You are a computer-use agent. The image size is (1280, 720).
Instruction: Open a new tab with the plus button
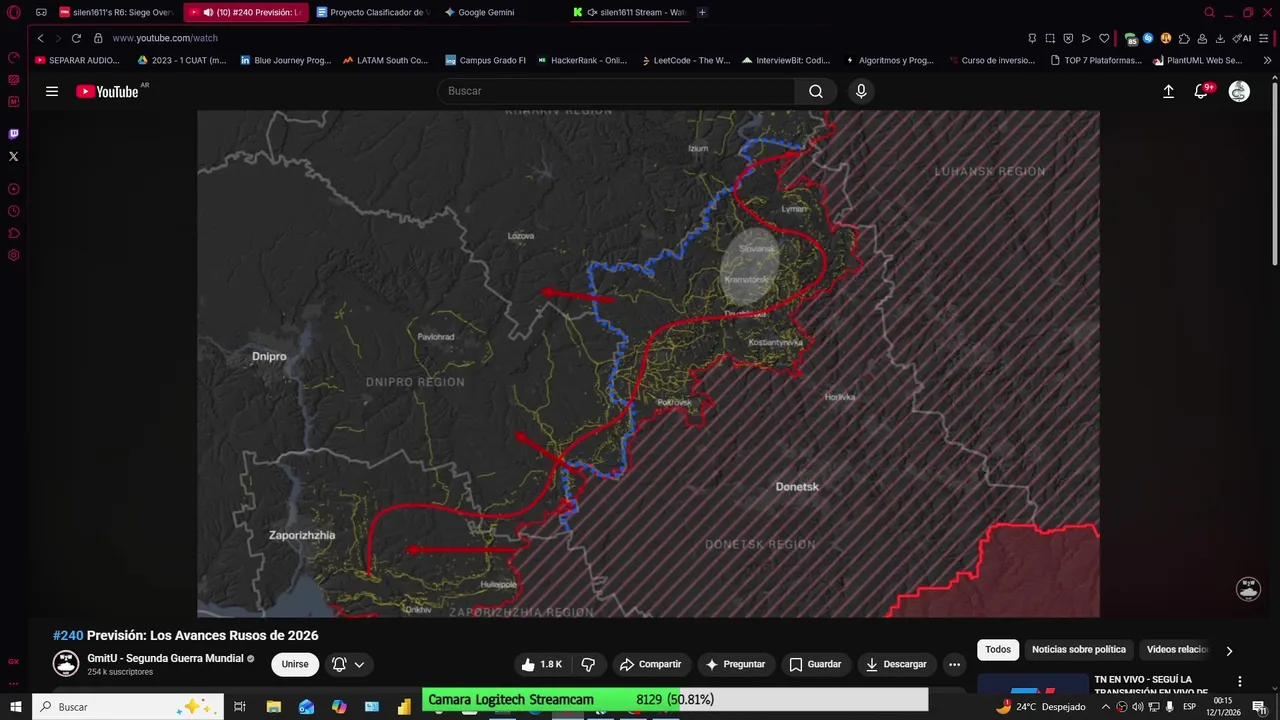click(x=702, y=12)
